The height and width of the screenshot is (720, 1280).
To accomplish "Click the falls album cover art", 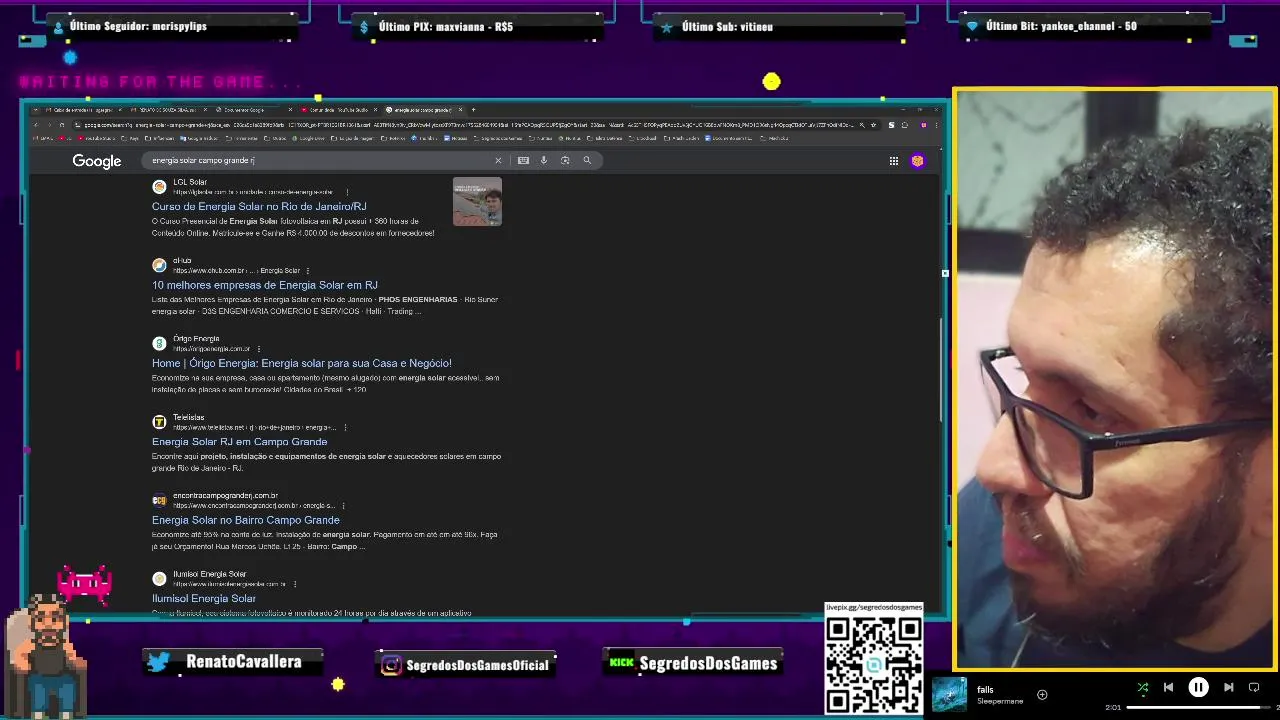I will (x=949, y=695).
